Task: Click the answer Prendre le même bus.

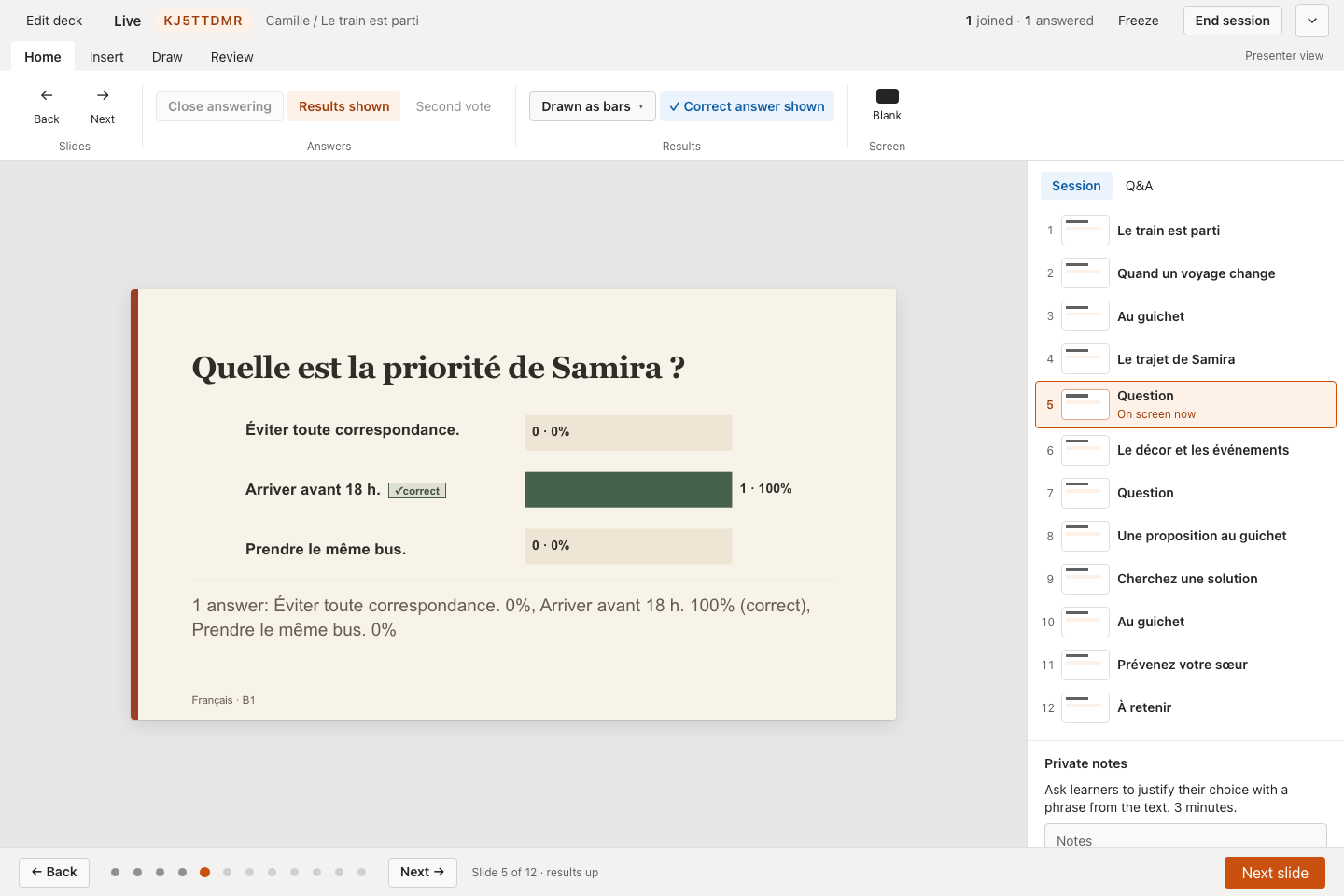Action: coord(326,550)
